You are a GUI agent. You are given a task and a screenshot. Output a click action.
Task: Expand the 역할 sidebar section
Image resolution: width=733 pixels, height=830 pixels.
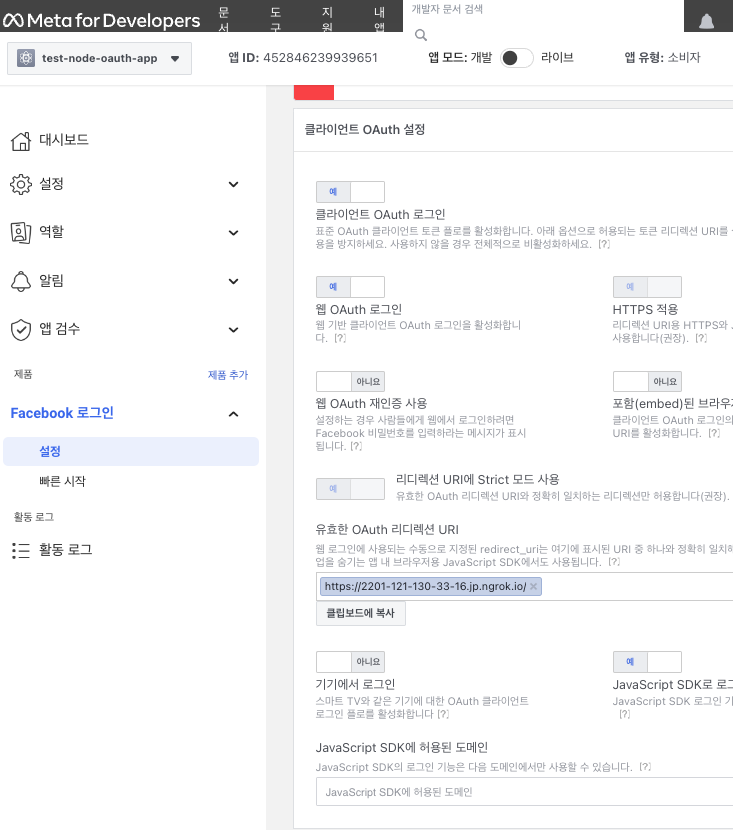(233, 232)
